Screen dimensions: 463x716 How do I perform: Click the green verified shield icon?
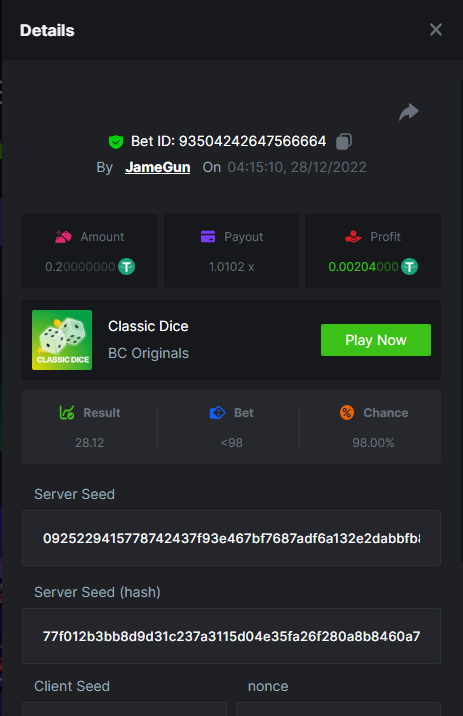coord(116,142)
